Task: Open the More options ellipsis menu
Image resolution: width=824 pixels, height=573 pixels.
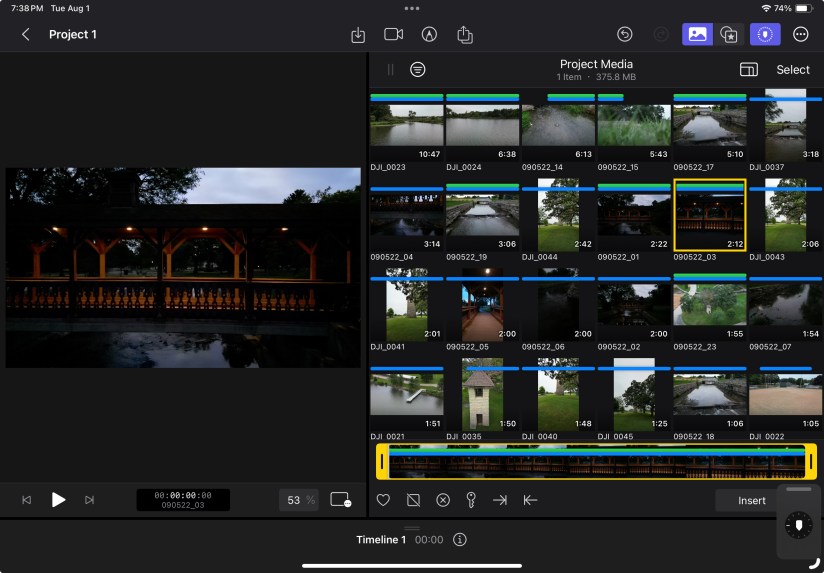Action: [800, 35]
